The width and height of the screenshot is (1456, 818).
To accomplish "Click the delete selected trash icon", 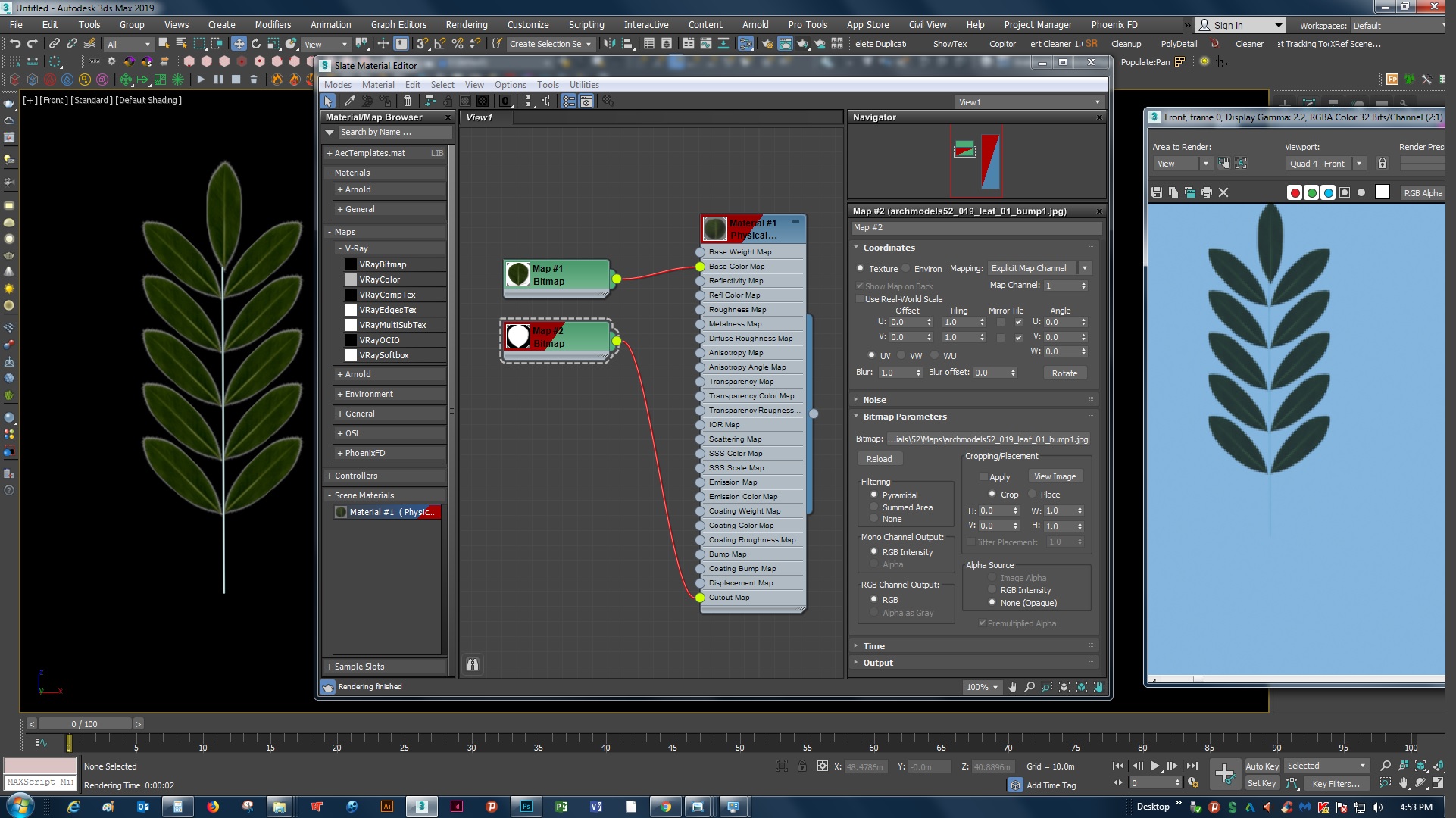I will [x=408, y=101].
